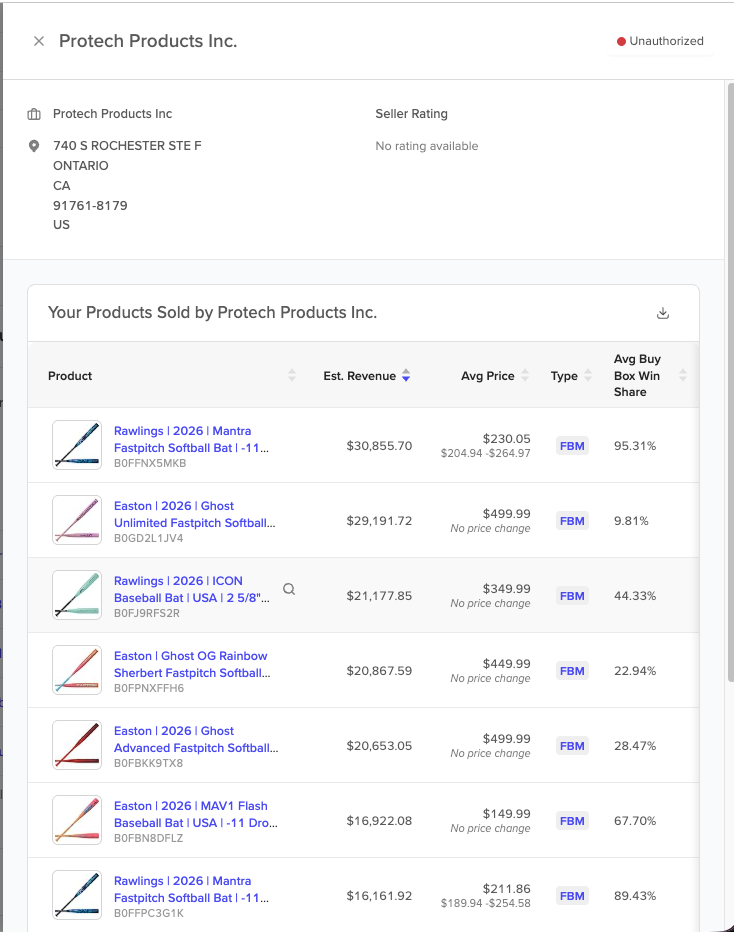Click FBM tag in $21,177.85 row
The image size is (734, 932).
572,596
